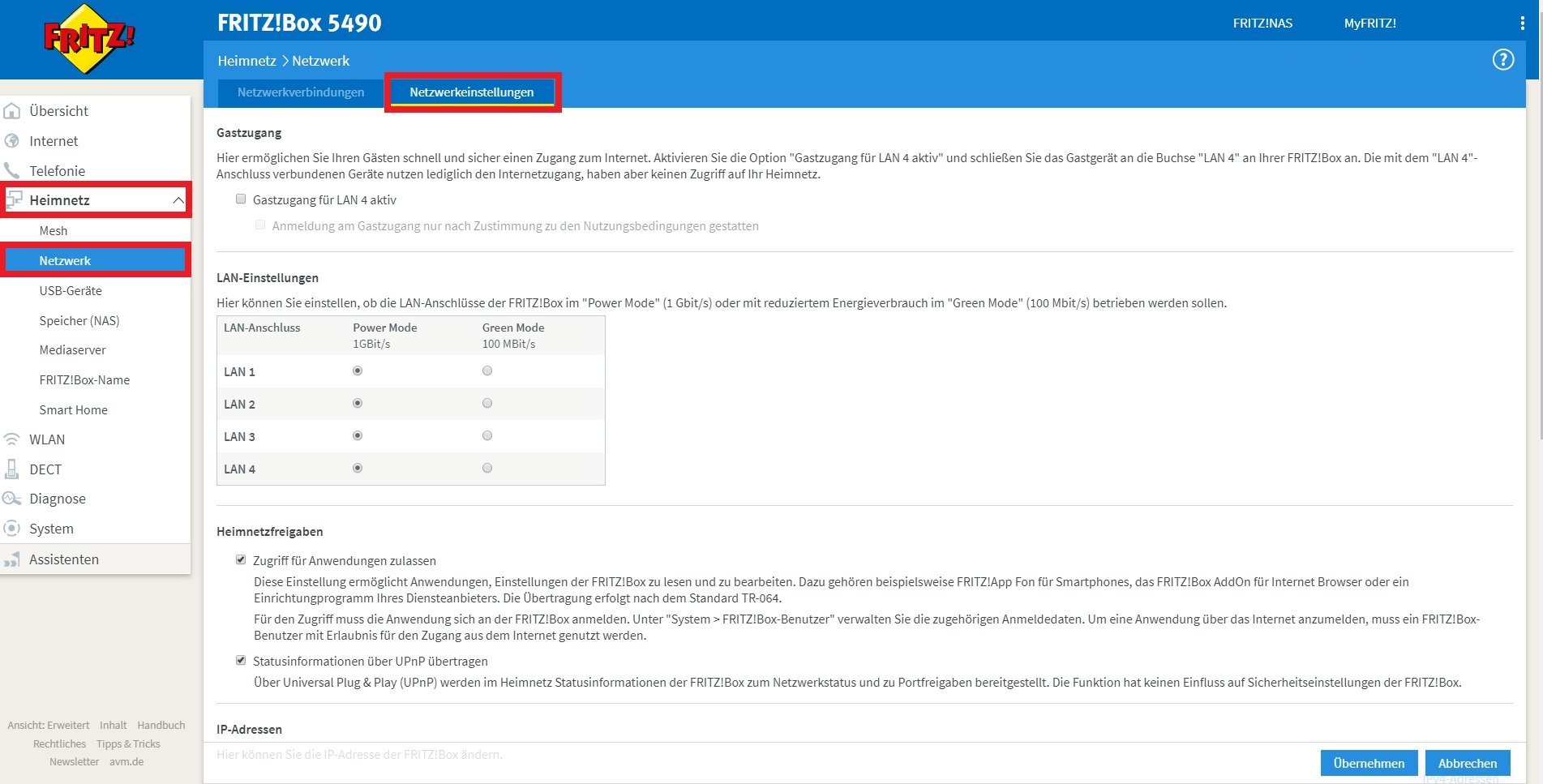
Task: Open Newsletter footer link
Action: pyautogui.click(x=74, y=762)
